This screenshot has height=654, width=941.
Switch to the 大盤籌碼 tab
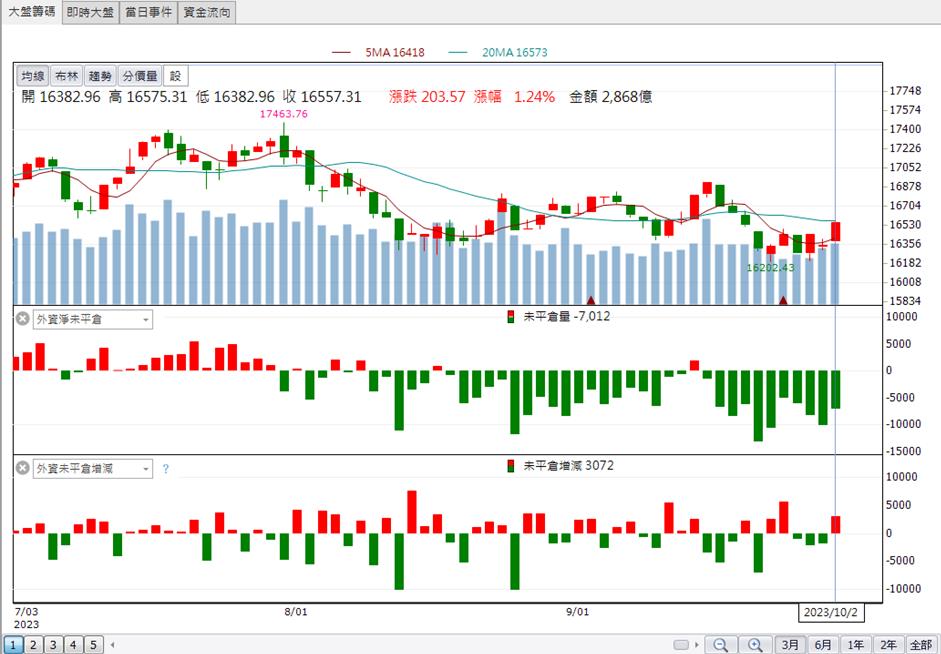31,11
